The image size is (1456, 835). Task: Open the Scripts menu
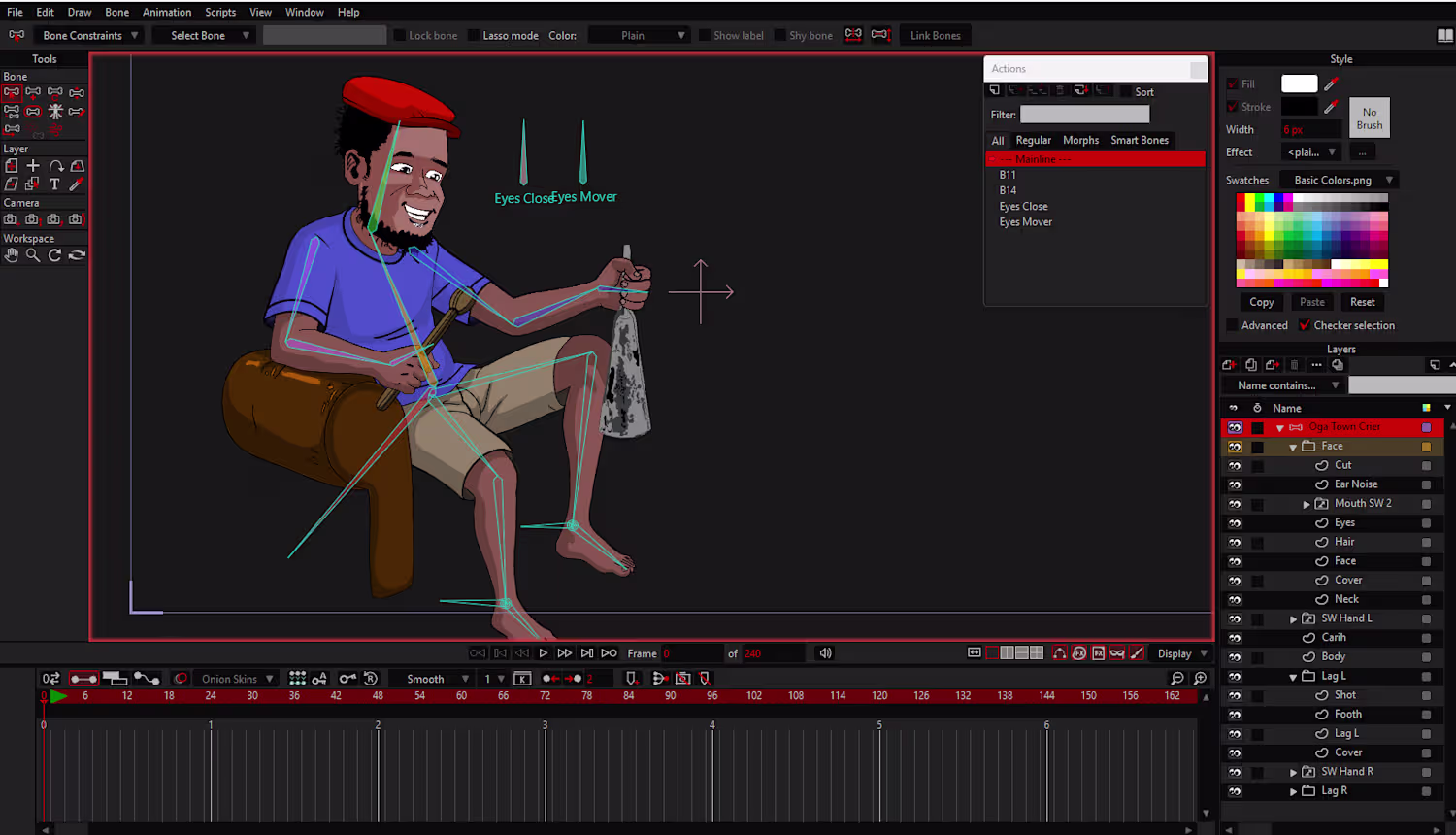(x=220, y=12)
